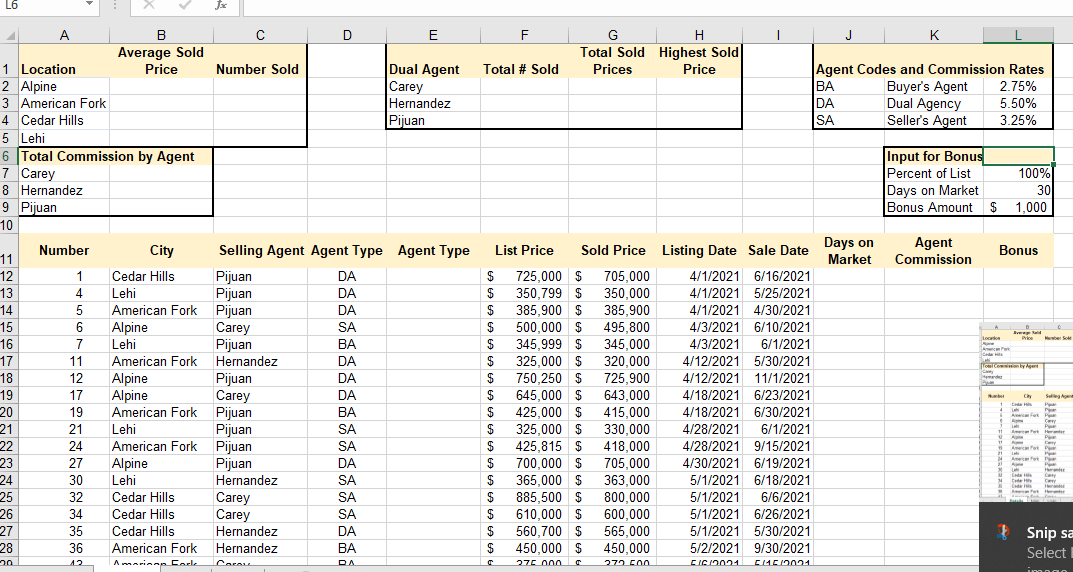
Task: Click the Snip & Sketch notification icon
Action: click(x=1003, y=532)
